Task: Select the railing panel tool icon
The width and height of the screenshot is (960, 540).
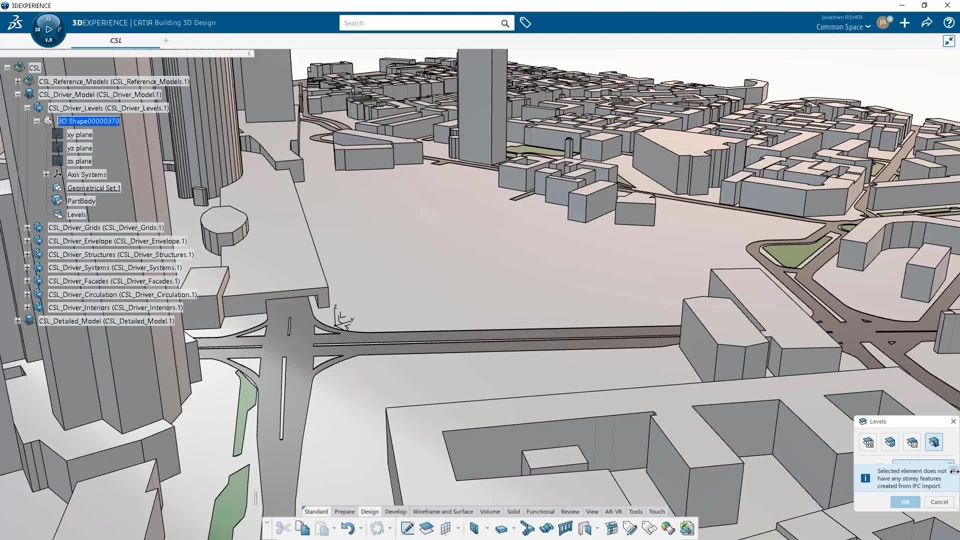Action: point(566,528)
